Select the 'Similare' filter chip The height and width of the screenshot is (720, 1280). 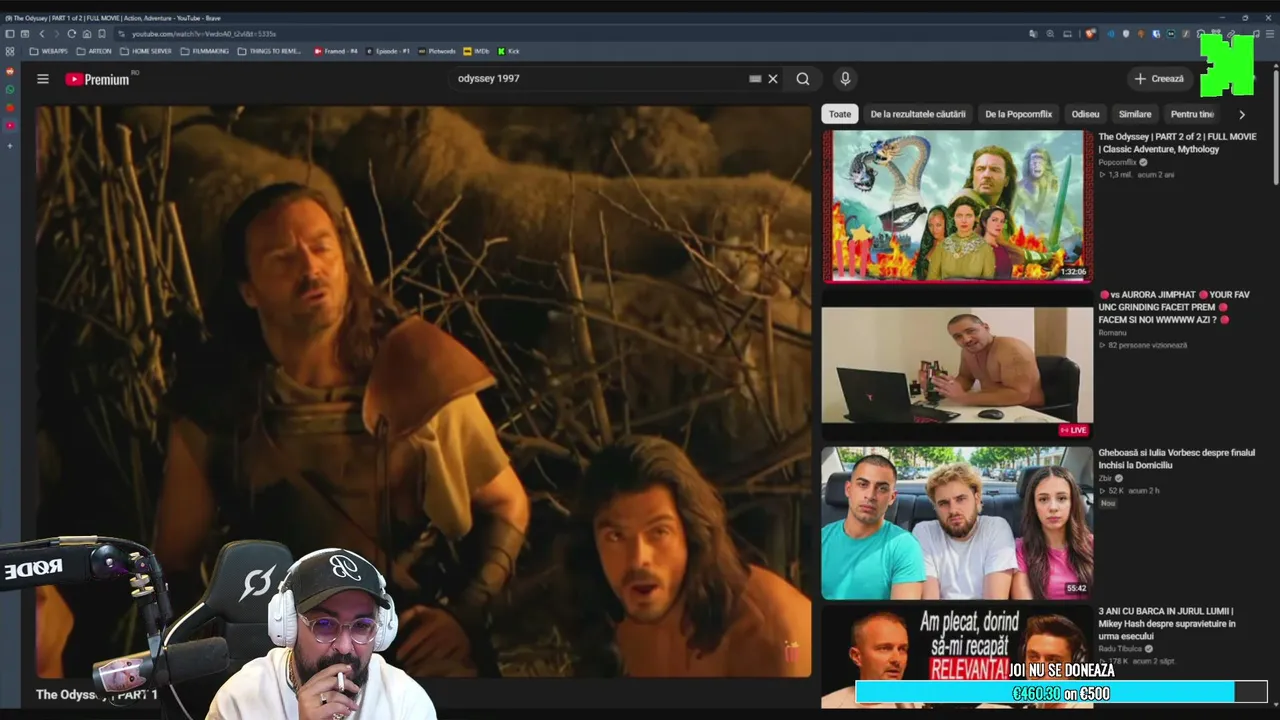[x=1135, y=114]
